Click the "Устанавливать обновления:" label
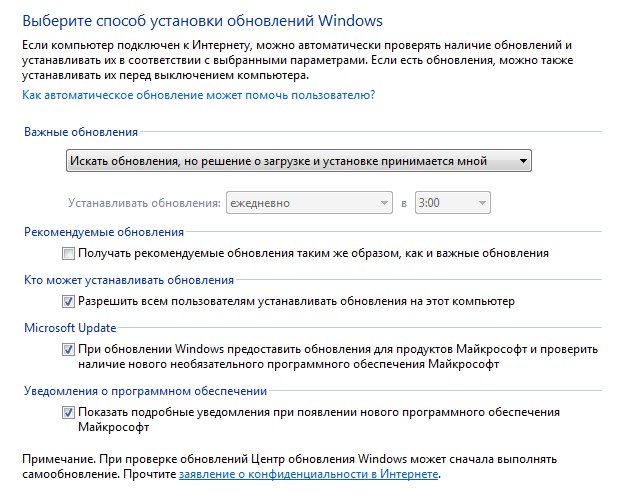This screenshot has height=500, width=626. 144,203
